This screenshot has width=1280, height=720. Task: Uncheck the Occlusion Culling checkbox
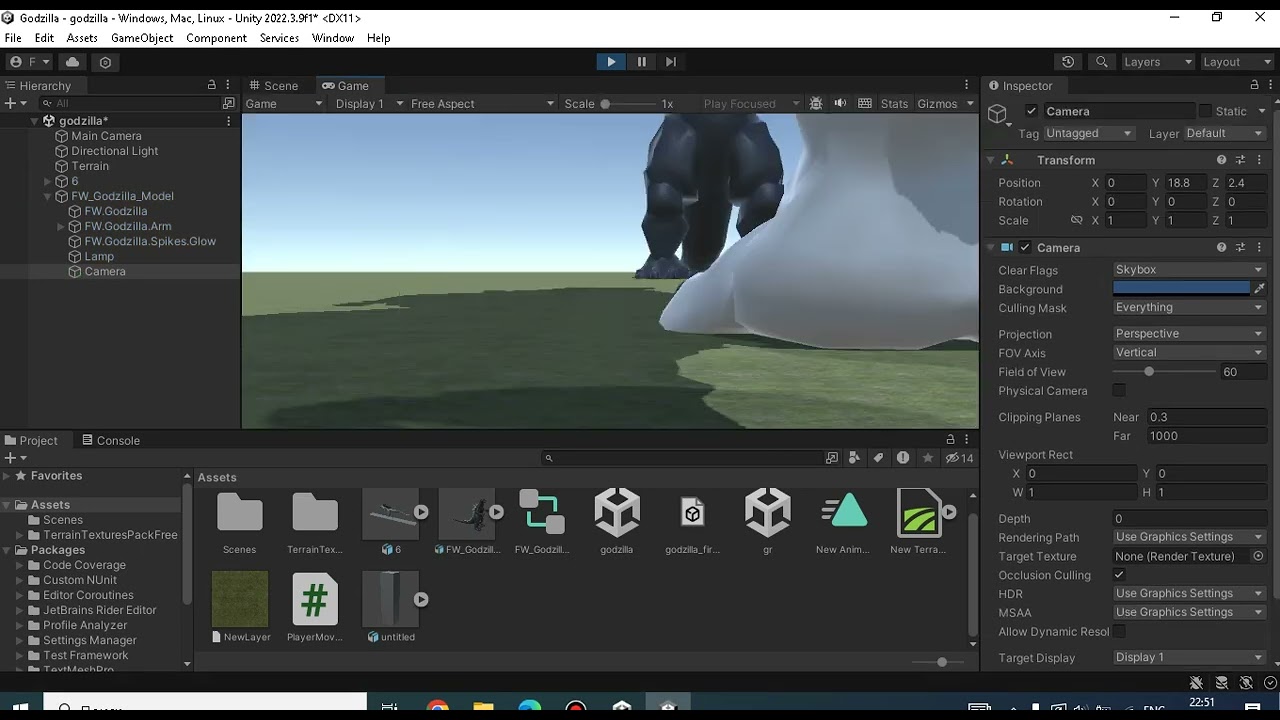point(1119,575)
